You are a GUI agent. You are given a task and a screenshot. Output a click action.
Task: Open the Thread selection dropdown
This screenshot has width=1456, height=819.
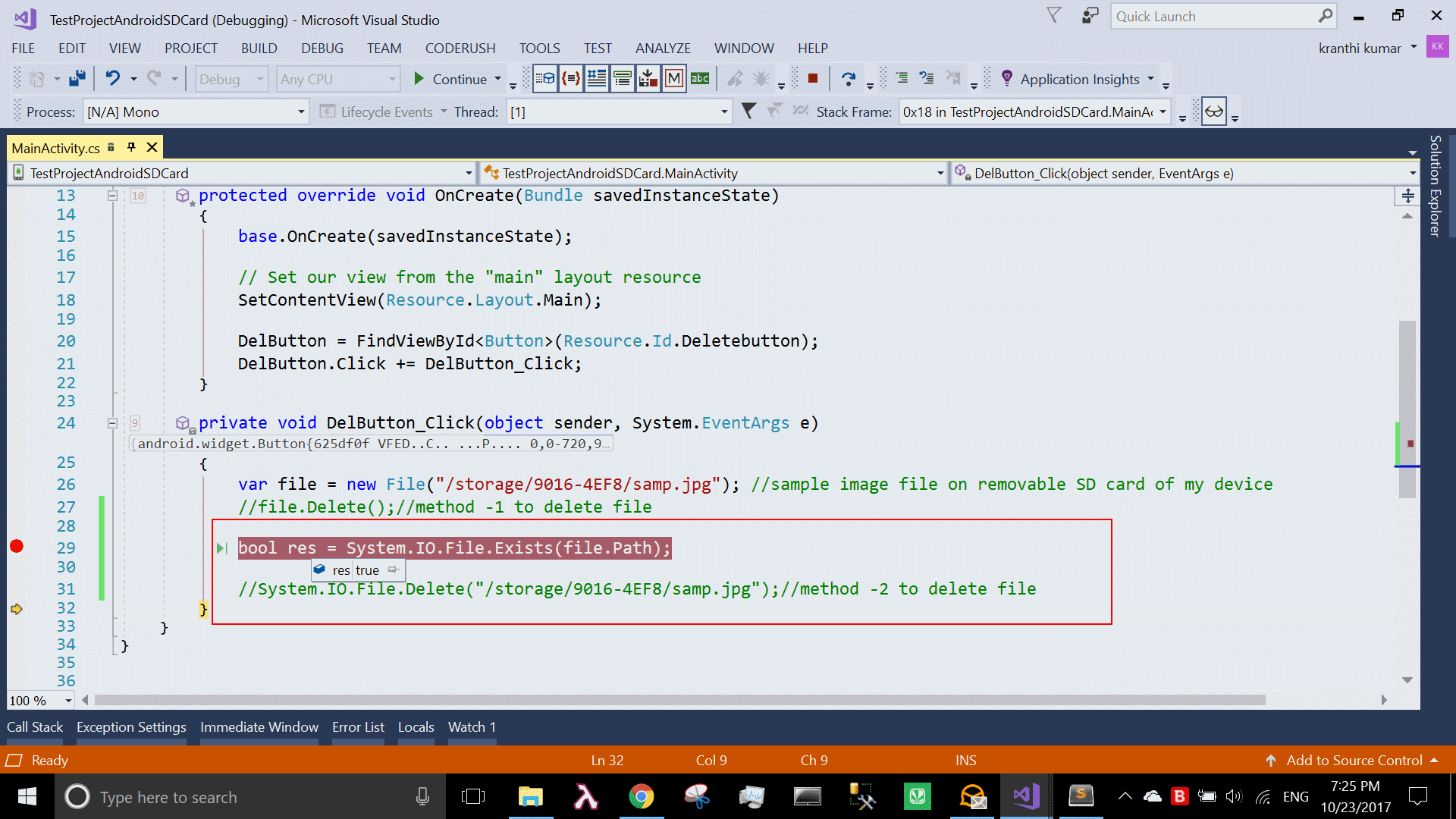(720, 111)
